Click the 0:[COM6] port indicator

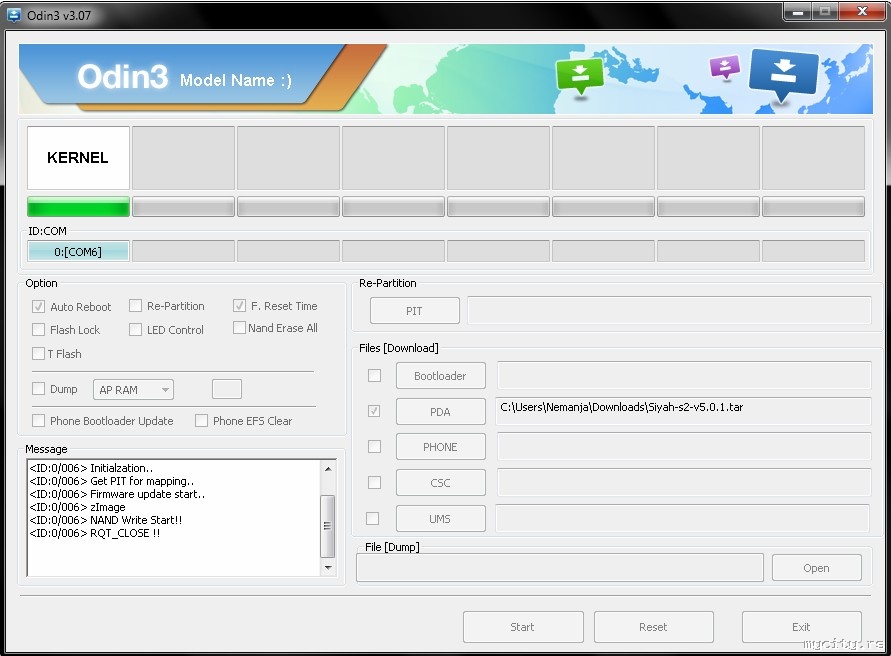78,252
